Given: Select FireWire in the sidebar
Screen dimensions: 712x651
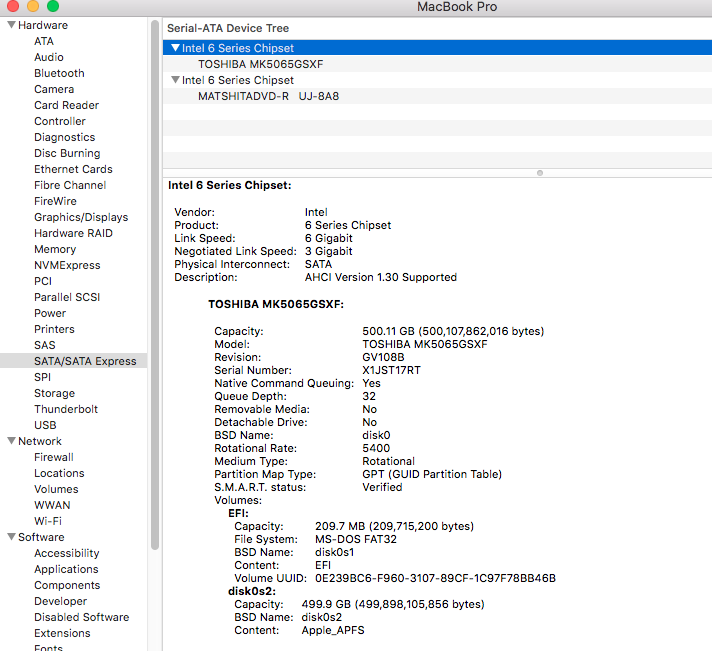Looking at the screenshot, I should [x=55, y=201].
